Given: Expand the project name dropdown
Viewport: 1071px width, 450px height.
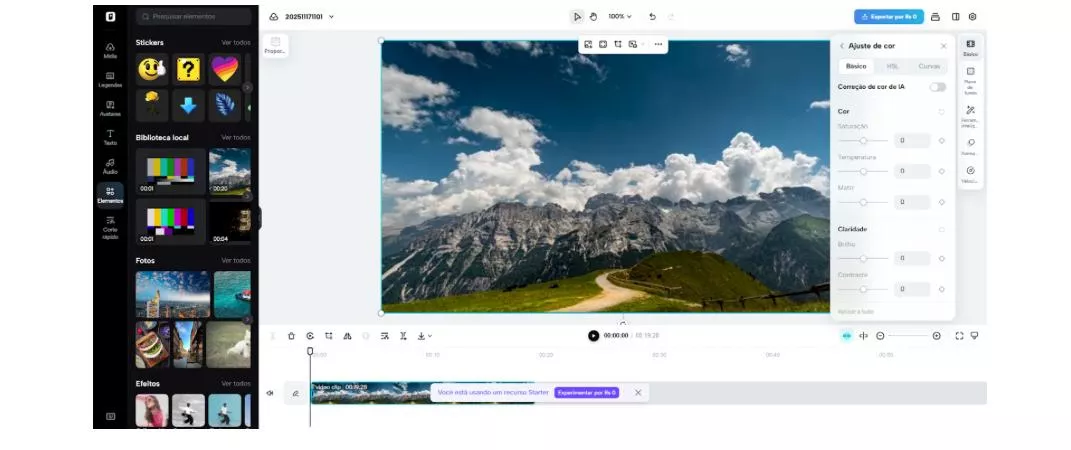Looking at the screenshot, I should pos(331,17).
